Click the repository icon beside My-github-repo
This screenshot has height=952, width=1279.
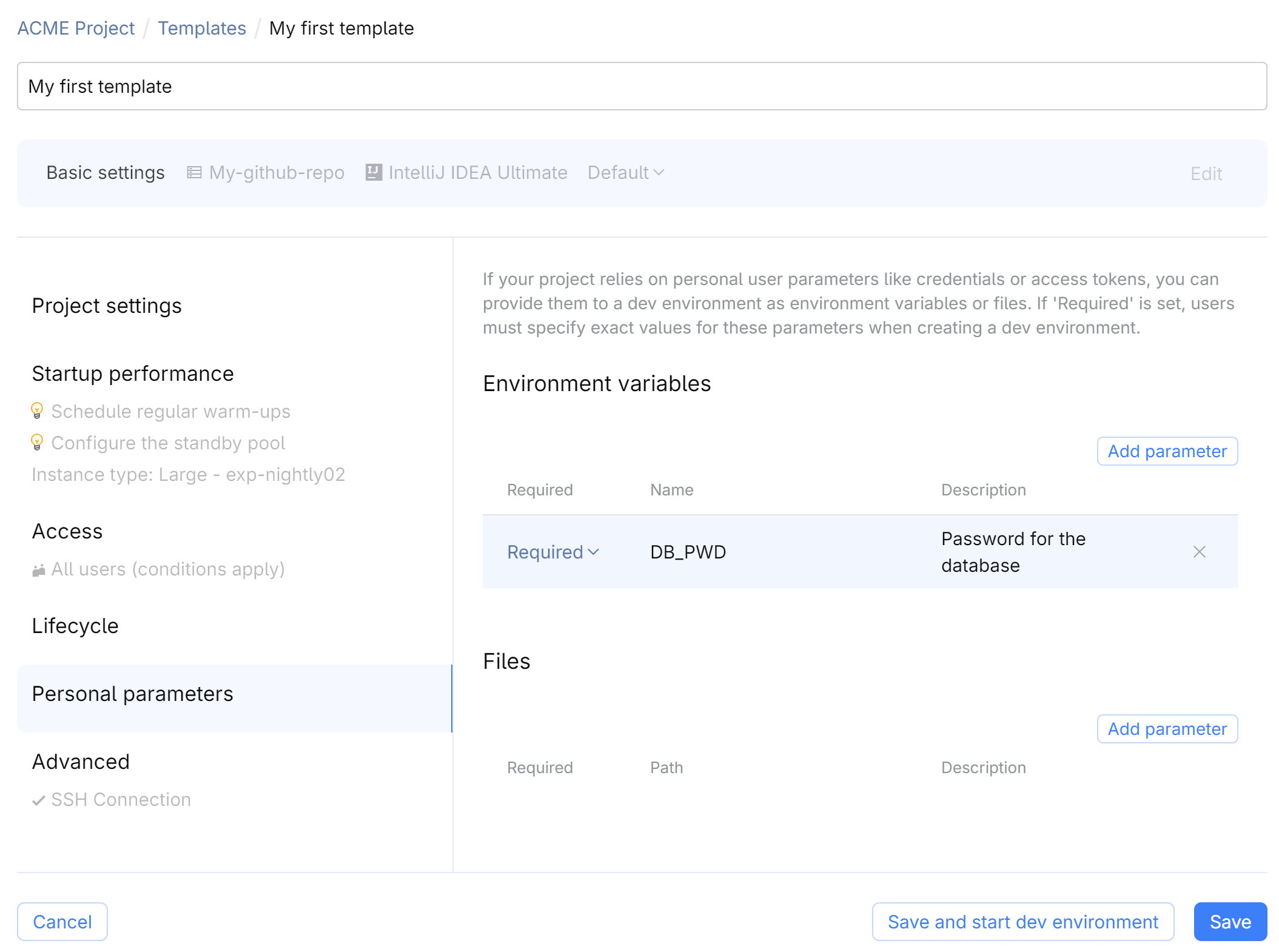(194, 173)
